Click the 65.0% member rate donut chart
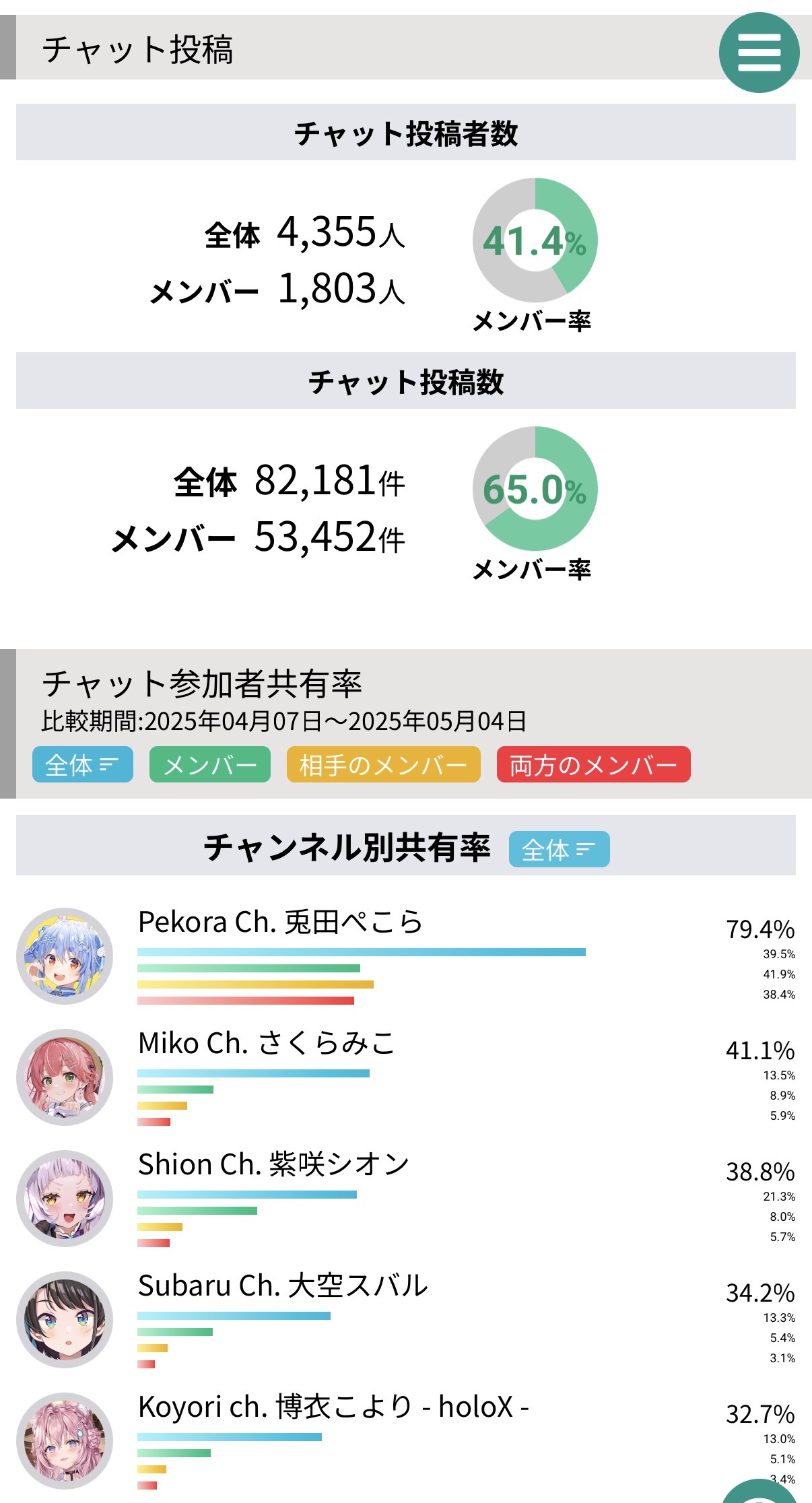Image resolution: width=812 pixels, height=1503 pixels. (x=535, y=489)
